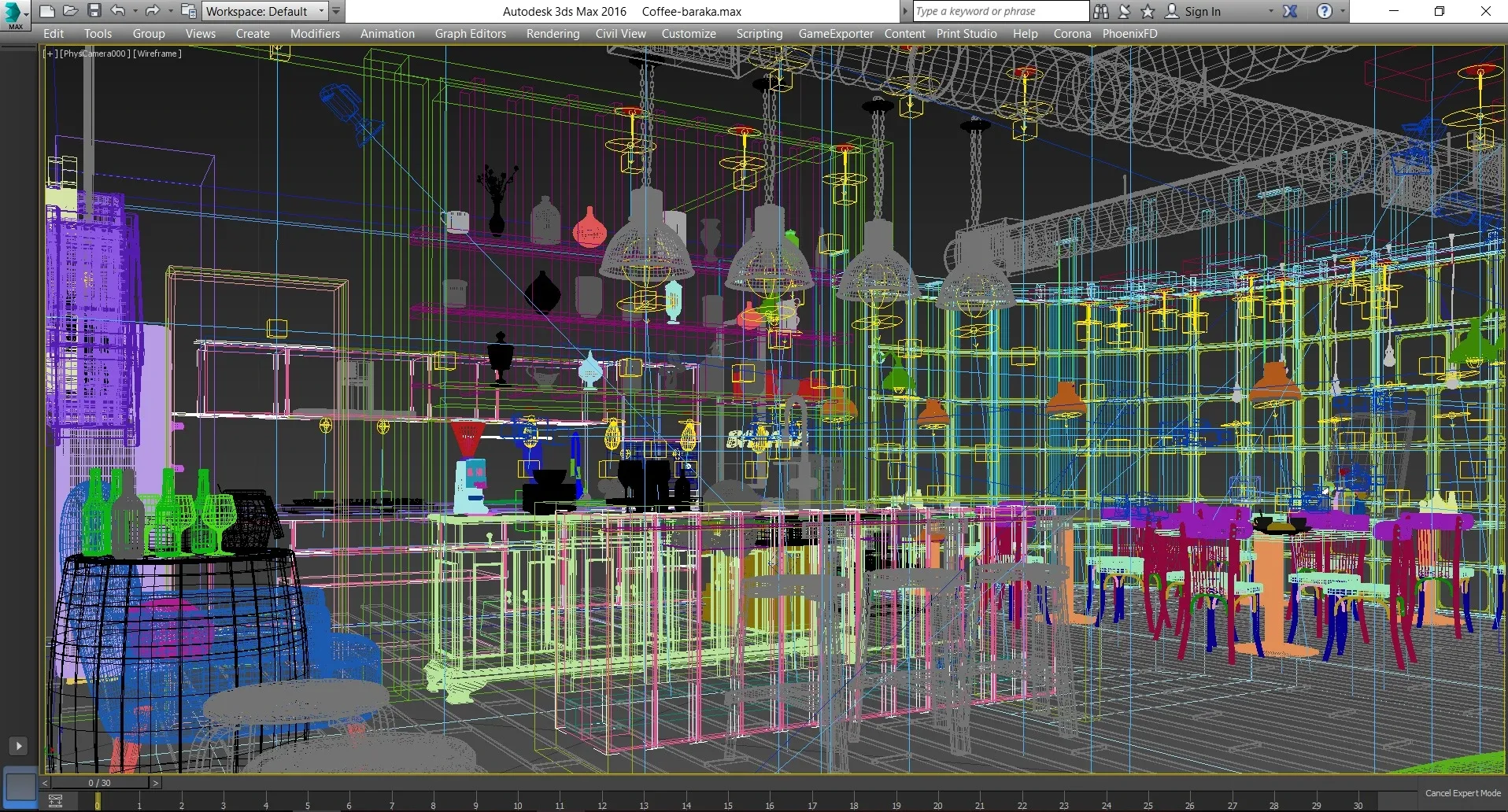Click the star Favorites icon
This screenshot has height=812, width=1508.
[x=1148, y=11]
